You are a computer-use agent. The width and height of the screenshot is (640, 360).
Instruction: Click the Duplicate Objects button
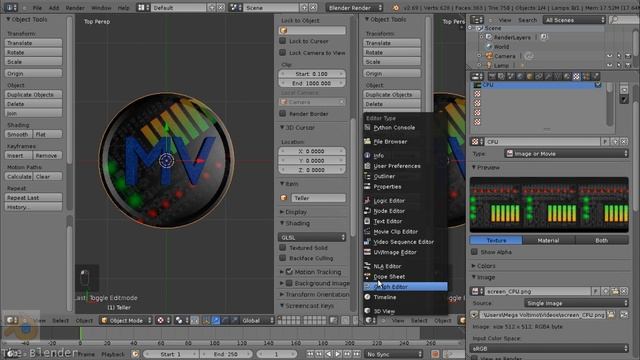pos(33,94)
